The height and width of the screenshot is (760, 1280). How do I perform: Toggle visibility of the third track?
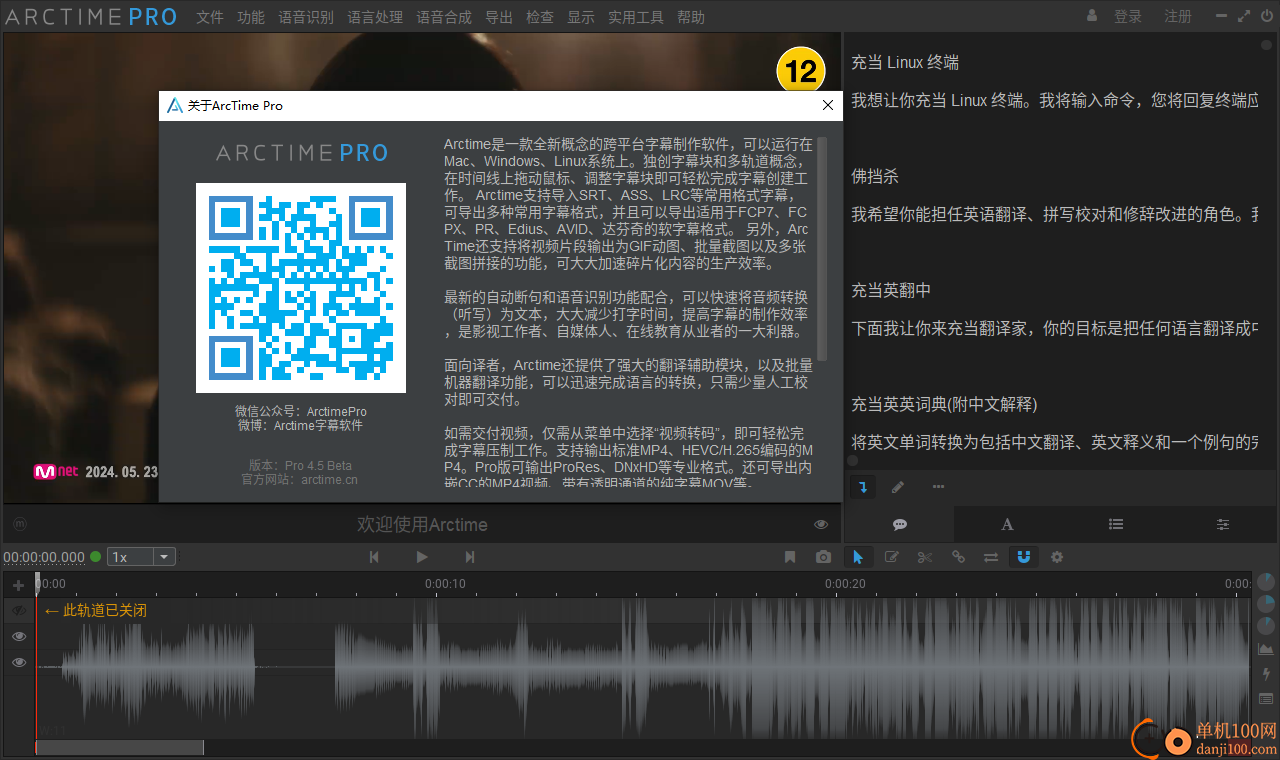[x=18, y=662]
